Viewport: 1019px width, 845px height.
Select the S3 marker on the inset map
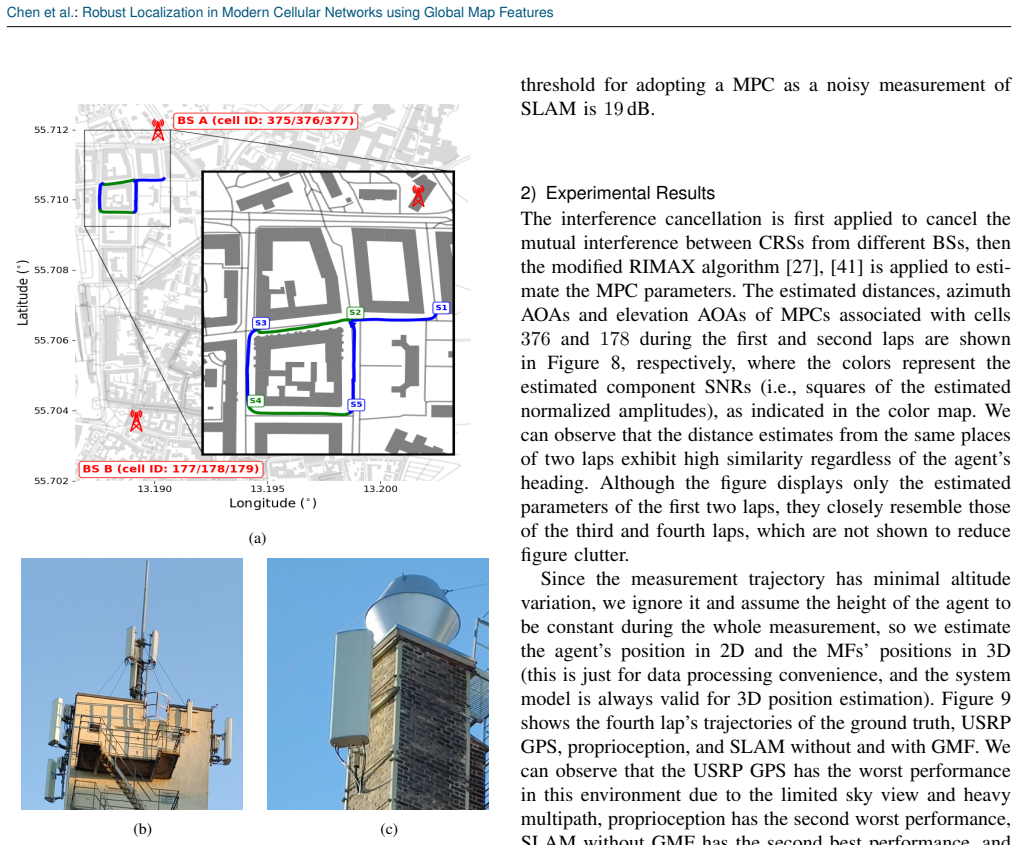(x=261, y=322)
